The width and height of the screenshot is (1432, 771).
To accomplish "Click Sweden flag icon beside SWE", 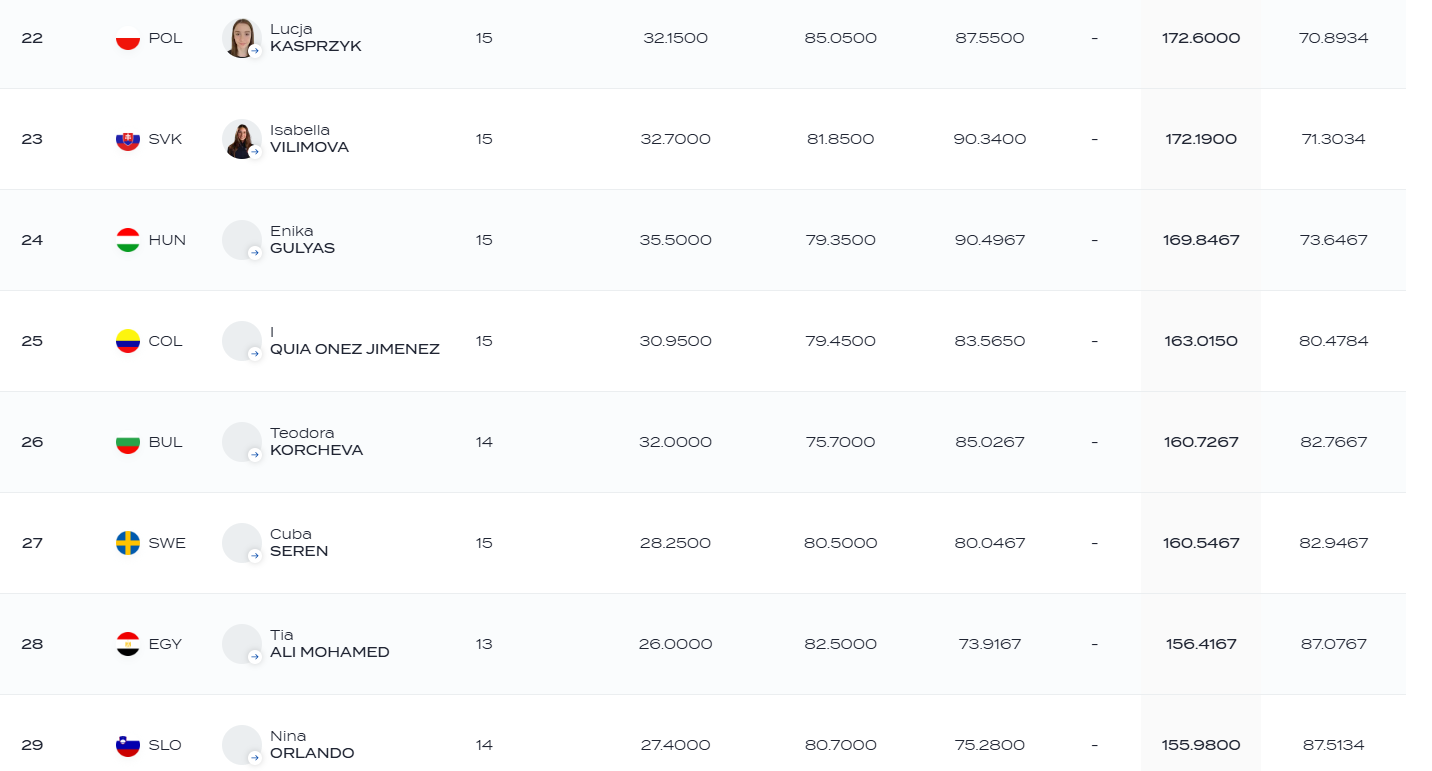I will (x=128, y=543).
